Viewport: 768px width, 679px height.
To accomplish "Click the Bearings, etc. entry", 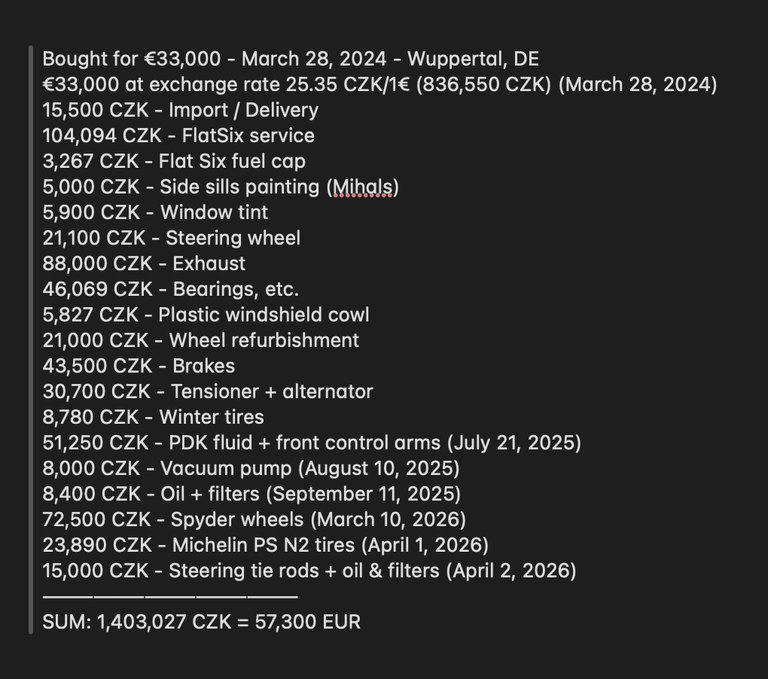I will pyautogui.click(x=170, y=289).
